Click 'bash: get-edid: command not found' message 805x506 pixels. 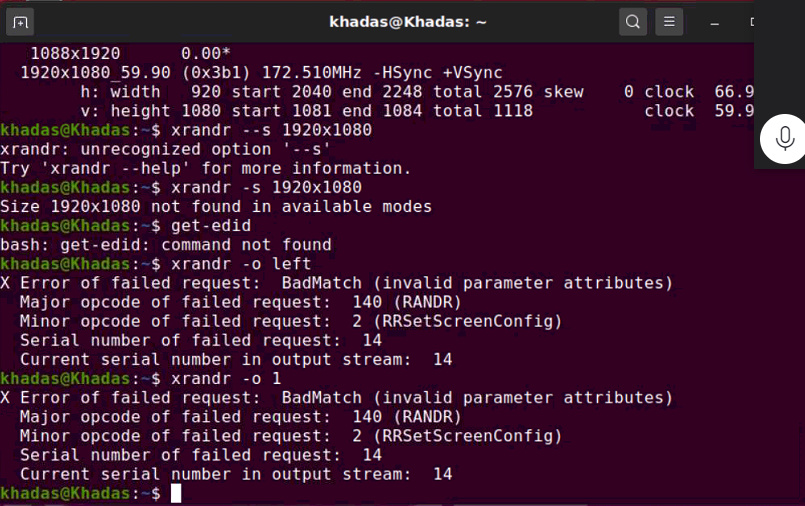coord(166,245)
